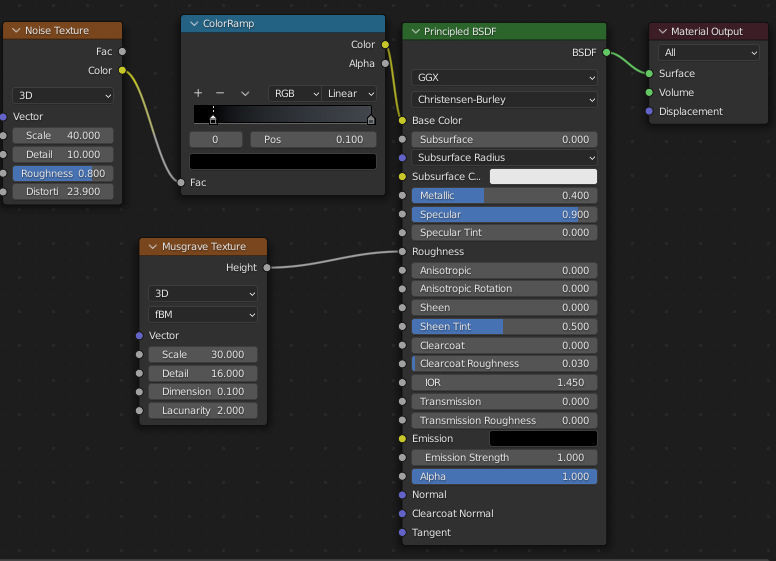Click the Emission Strength 1.000 field
776x561 pixels.
point(504,458)
